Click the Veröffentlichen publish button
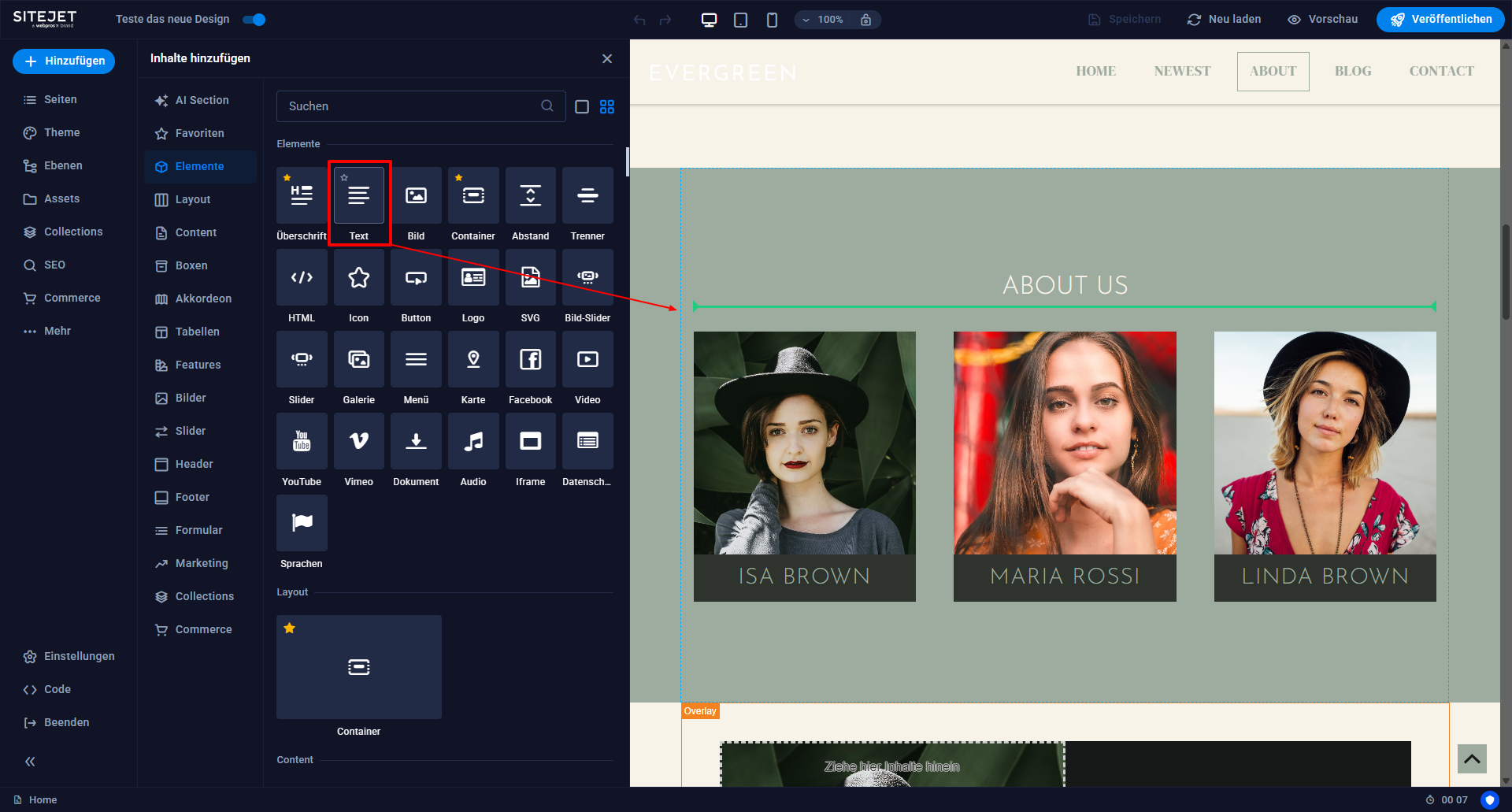Image resolution: width=1512 pixels, height=812 pixels. click(x=1440, y=20)
